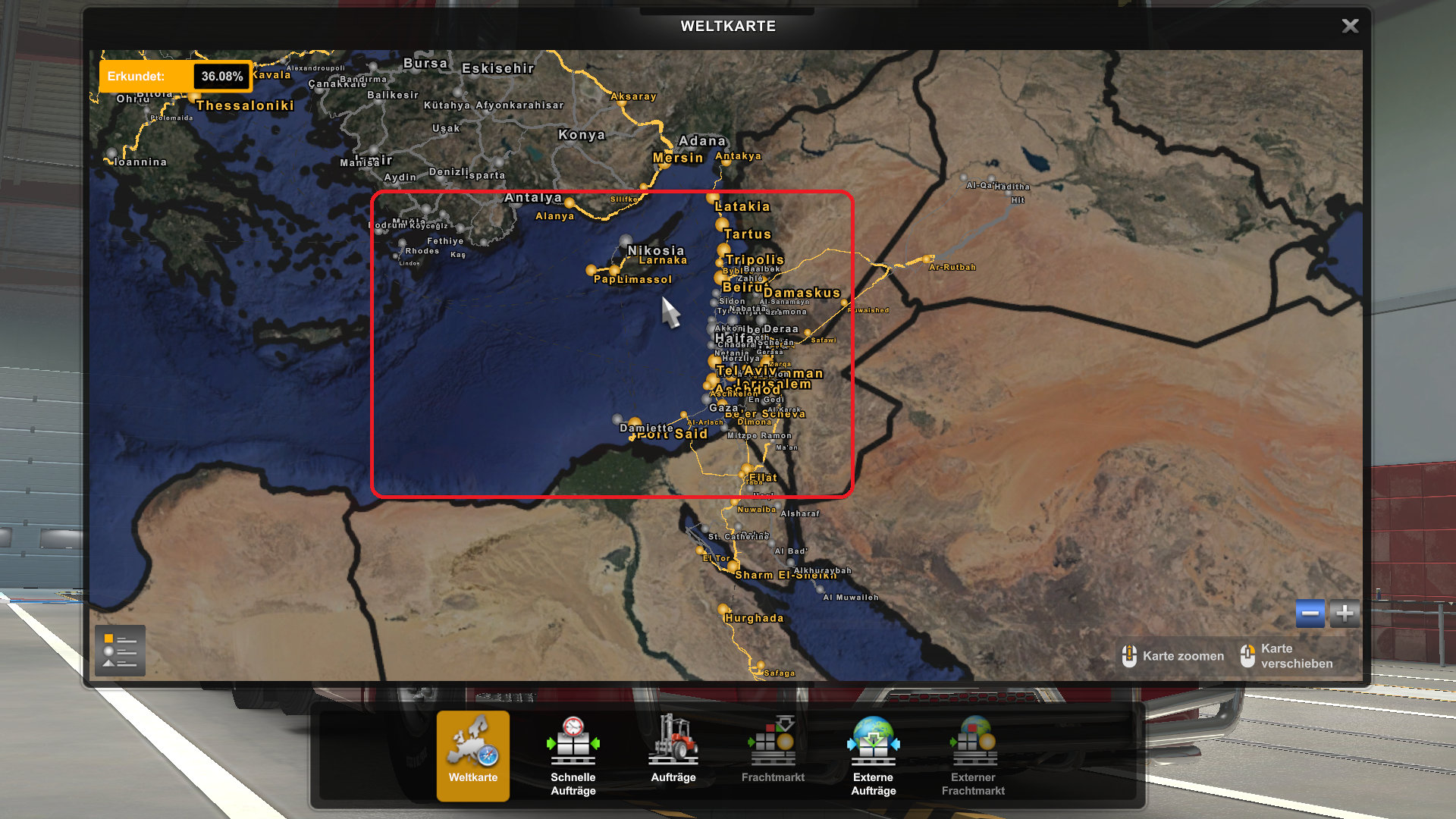Click the Karte verschieben mouse hint
Viewport: 1456px width, 819px height.
1286,656
